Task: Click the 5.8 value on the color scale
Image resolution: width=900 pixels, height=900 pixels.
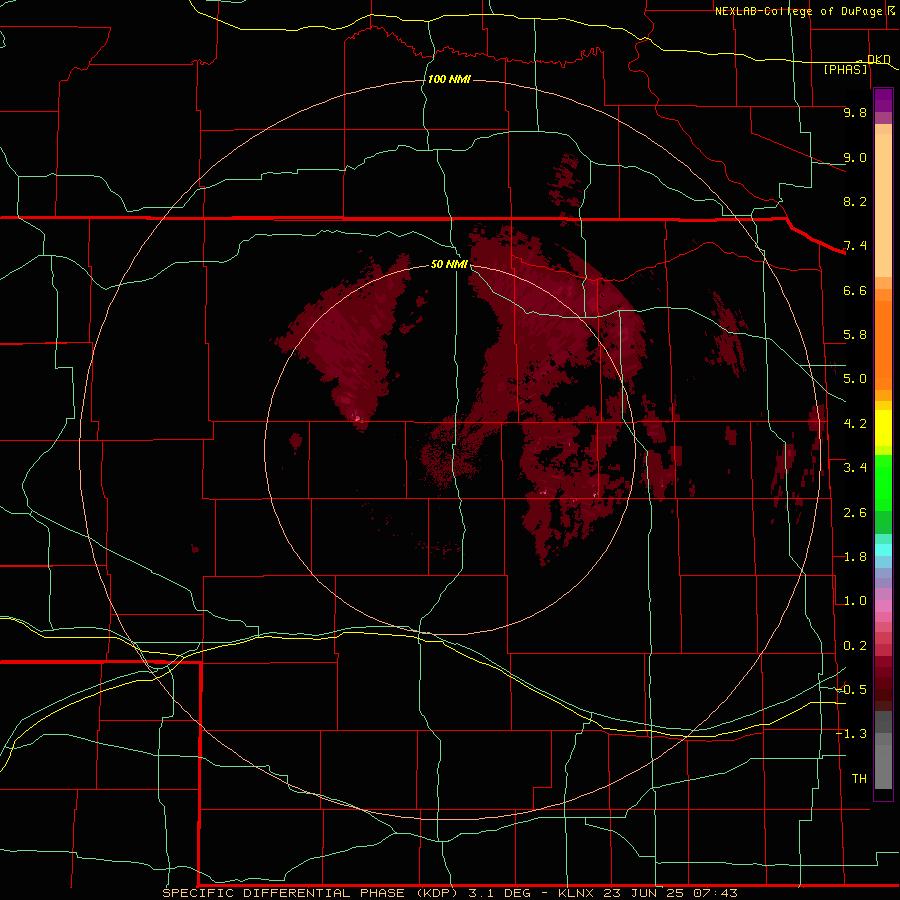Action: point(855,335)
